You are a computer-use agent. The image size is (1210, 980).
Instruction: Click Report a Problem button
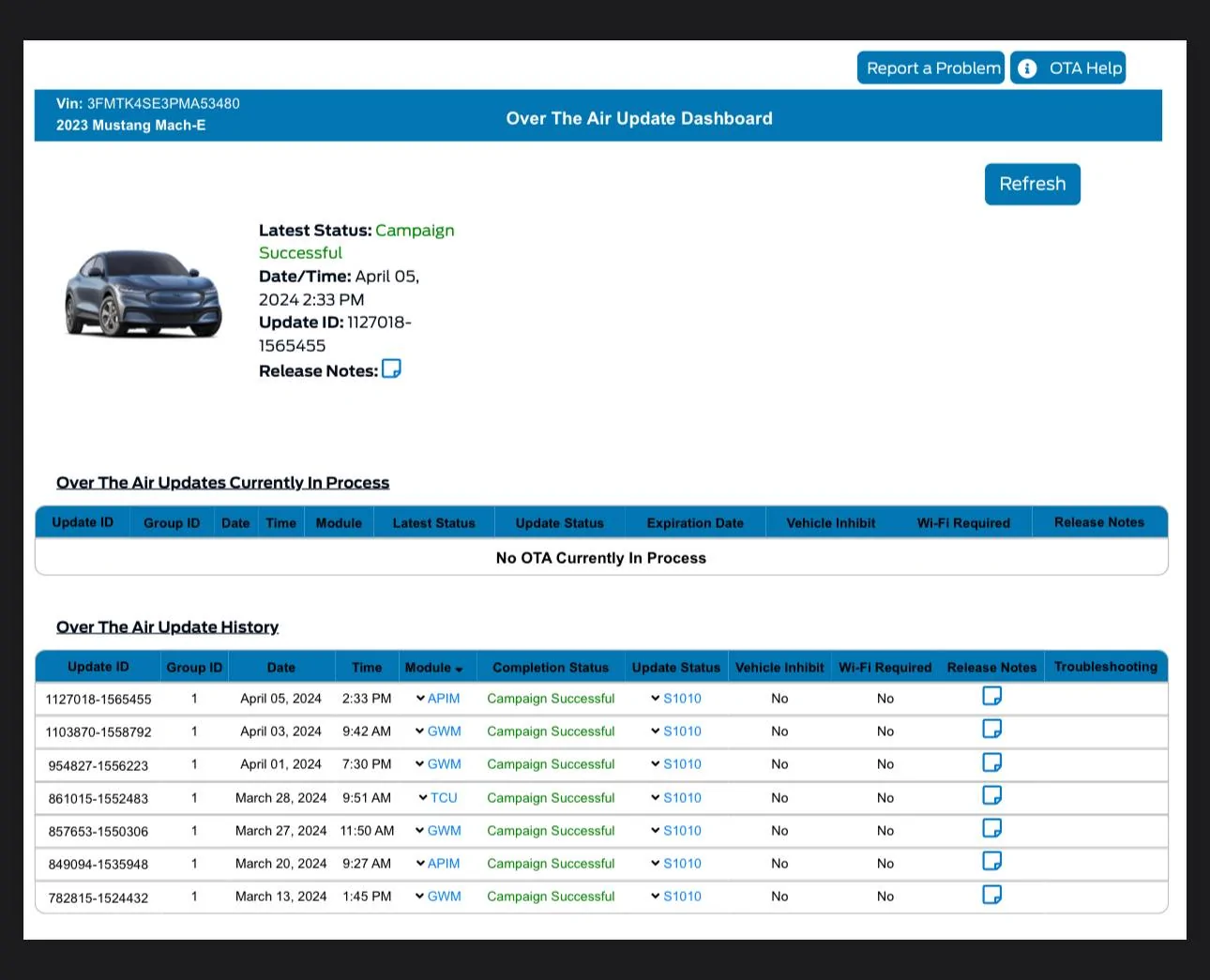pos(930,68)
